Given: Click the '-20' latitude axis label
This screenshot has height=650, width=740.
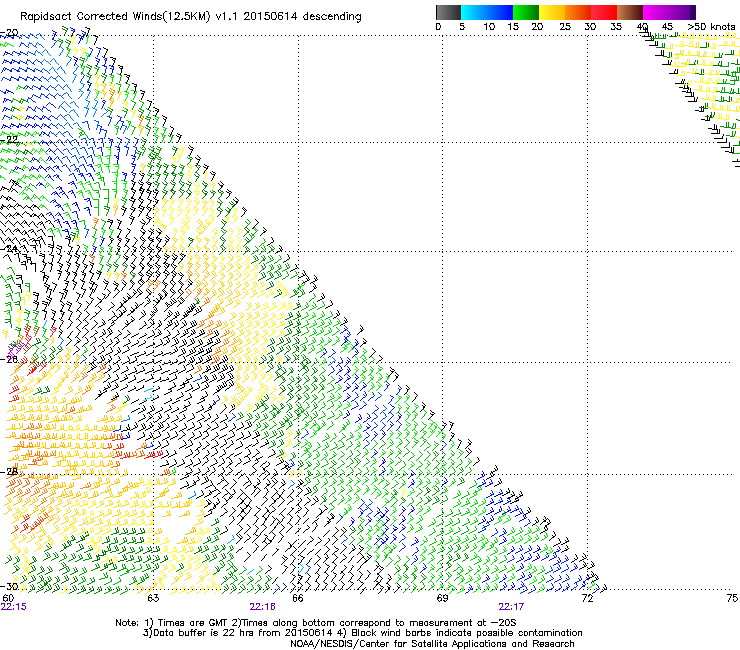Looking at the screenshot, I should click(x=9, y=33).
